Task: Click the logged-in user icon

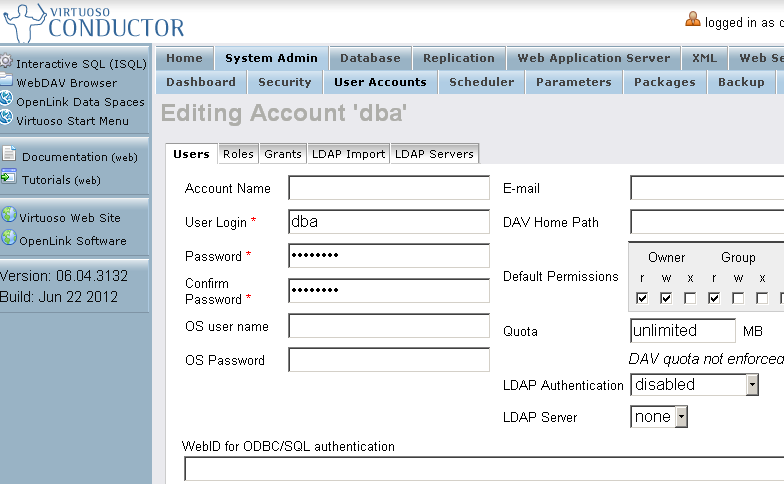Action: pyautogui.click(x=692, y=20)
